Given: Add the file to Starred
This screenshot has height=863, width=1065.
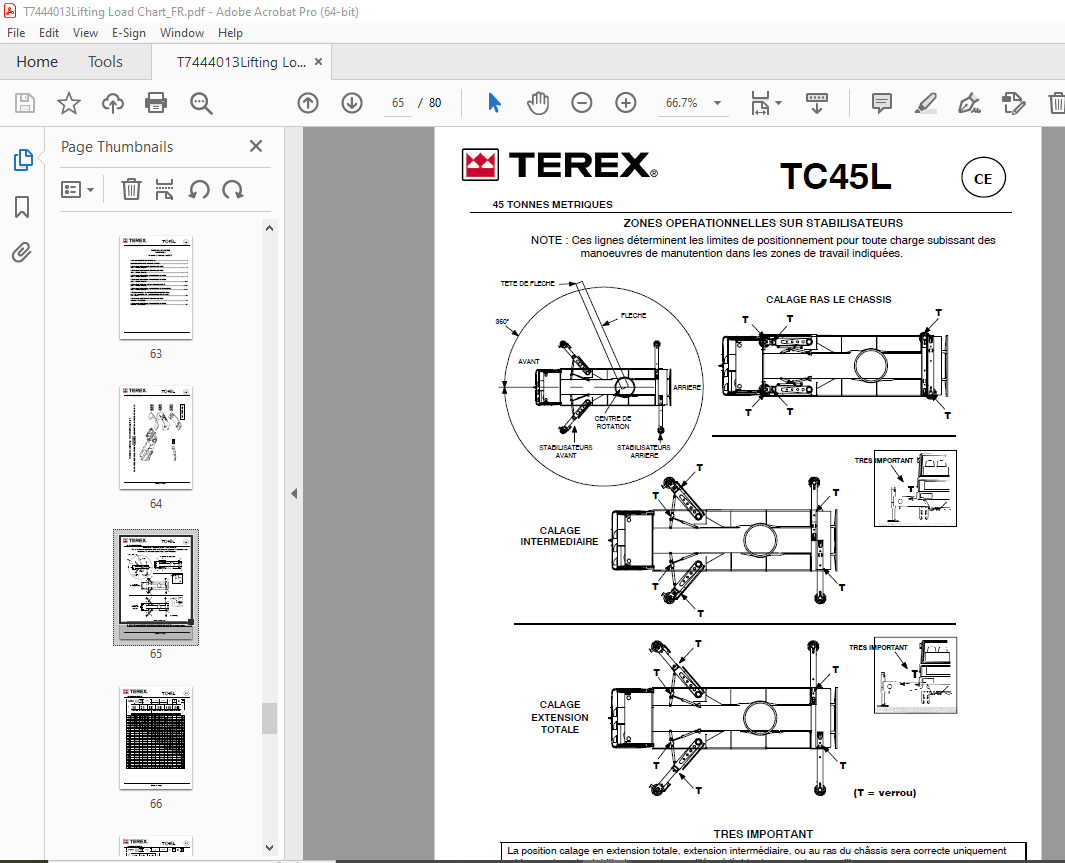Looking at the screenshot, I should (69, 103).
